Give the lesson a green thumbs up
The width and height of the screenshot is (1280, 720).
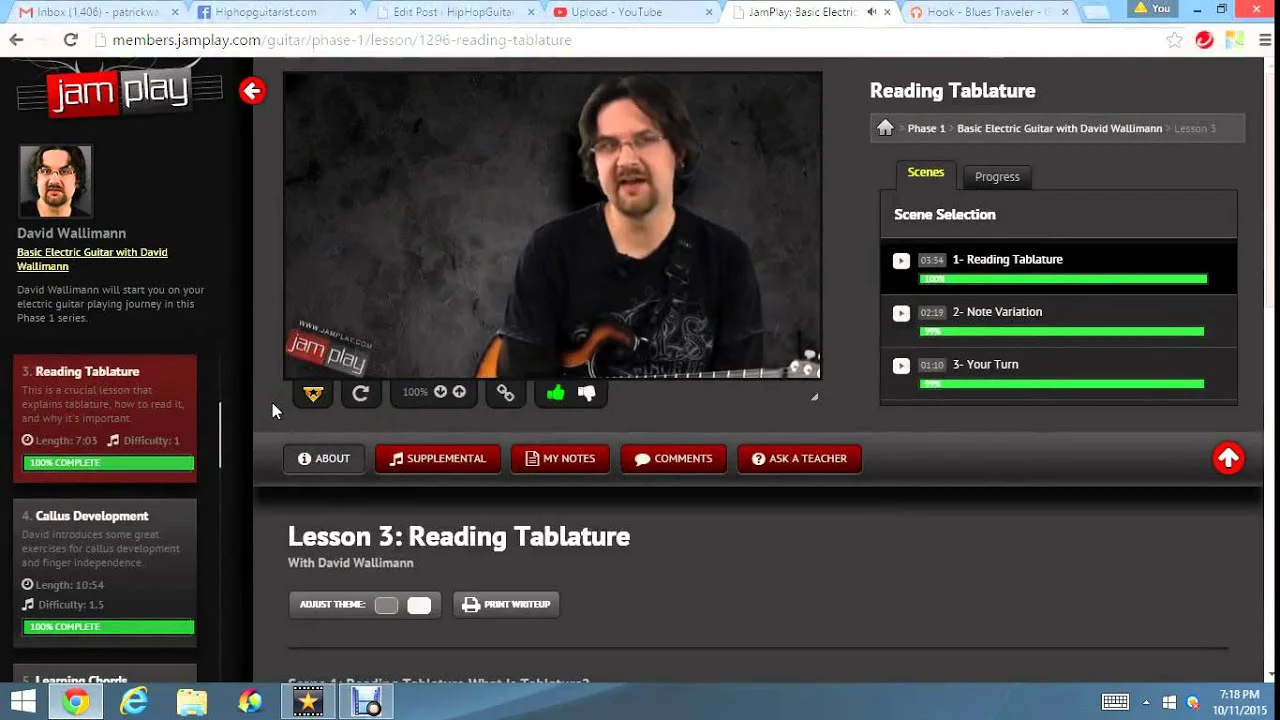pos(555,393)
